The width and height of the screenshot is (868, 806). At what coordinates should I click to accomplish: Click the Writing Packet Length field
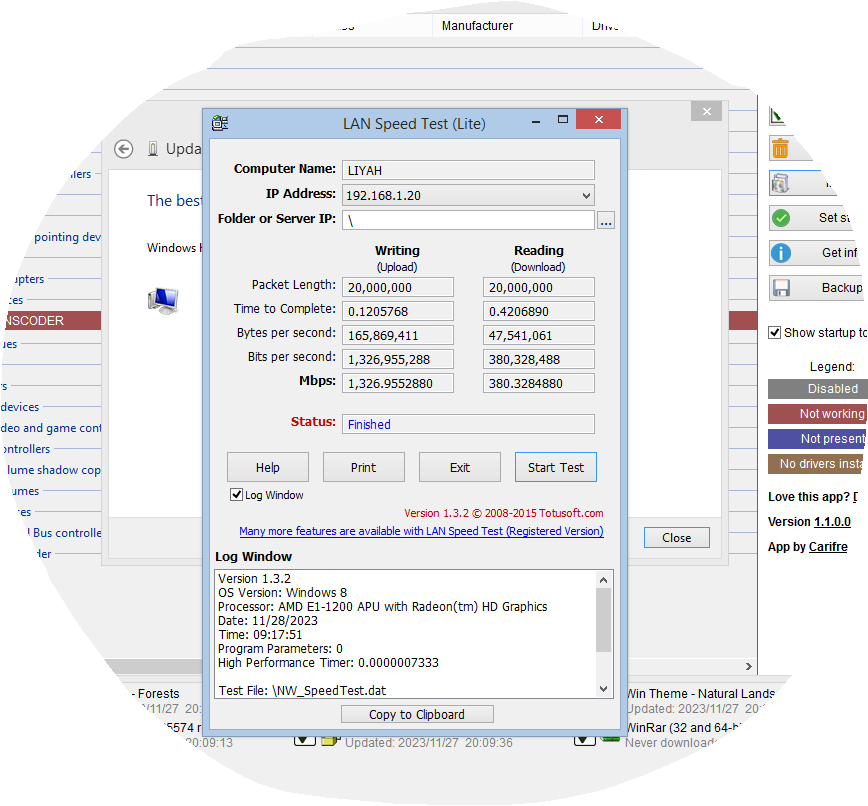click(398, 287)
